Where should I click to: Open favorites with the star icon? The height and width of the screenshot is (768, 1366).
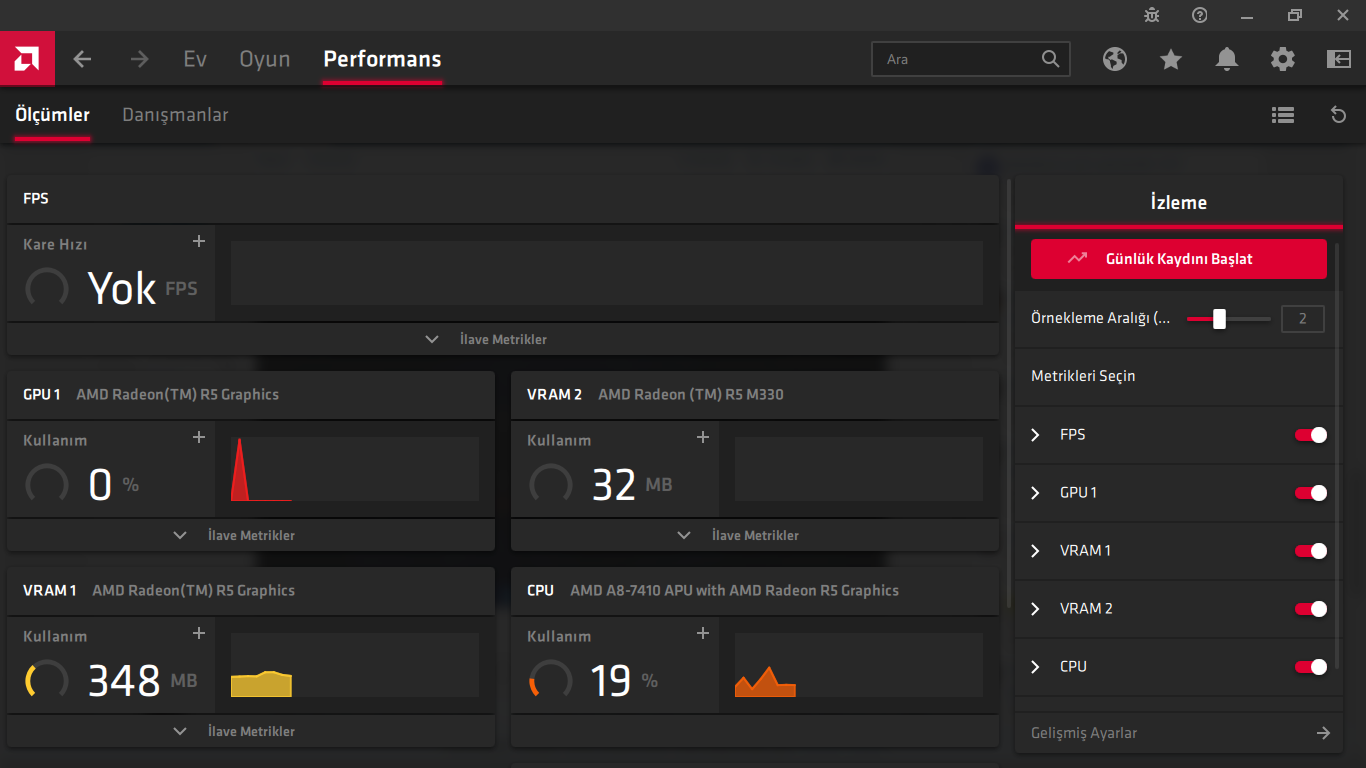1171,59
